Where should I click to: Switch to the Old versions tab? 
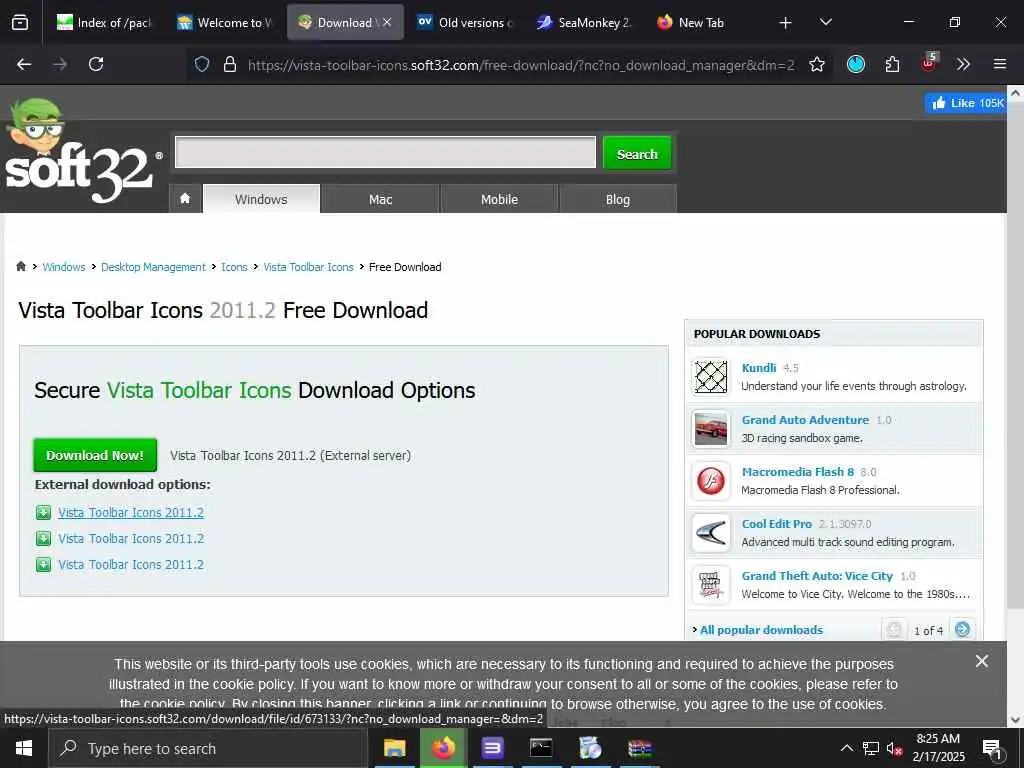[x=466, y=23]
